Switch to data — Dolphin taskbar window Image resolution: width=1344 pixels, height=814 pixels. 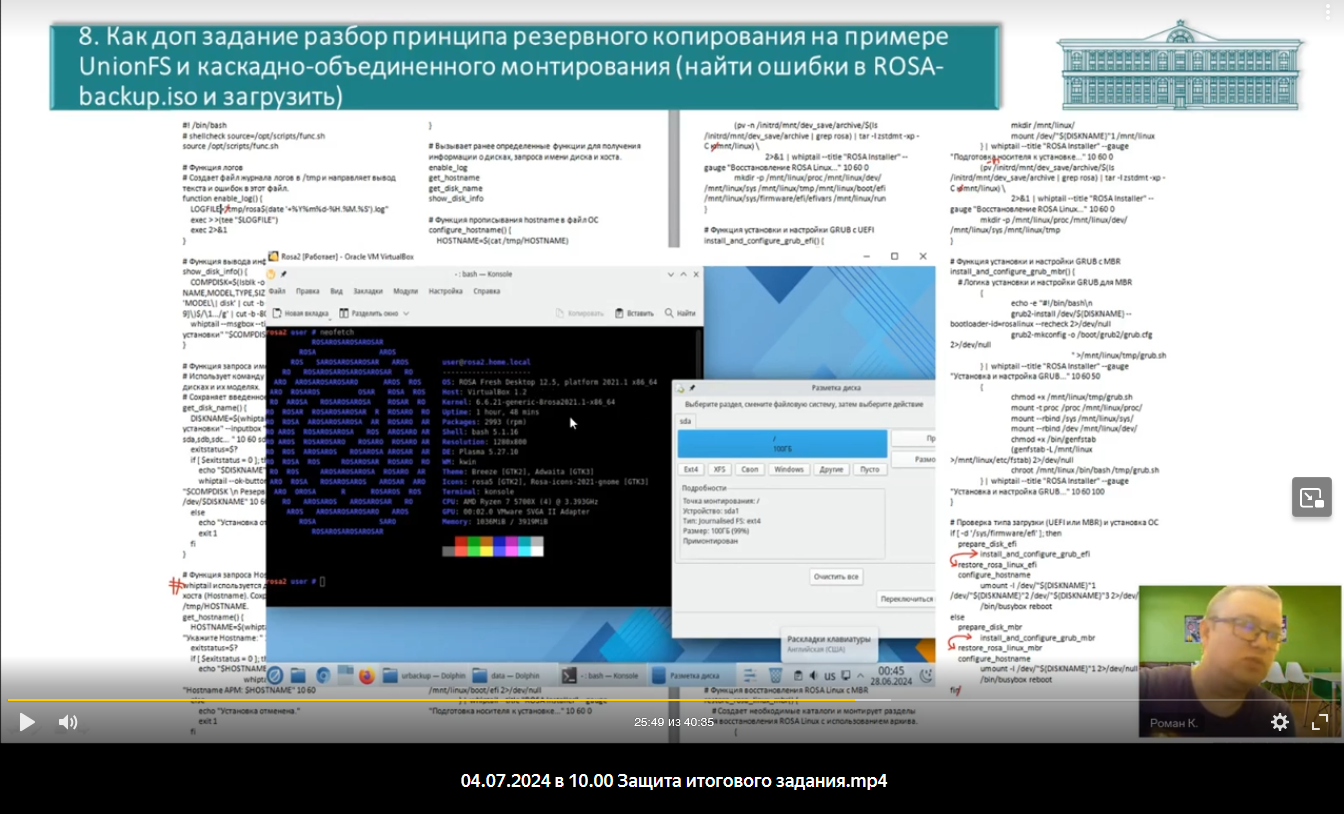point(514,676)
